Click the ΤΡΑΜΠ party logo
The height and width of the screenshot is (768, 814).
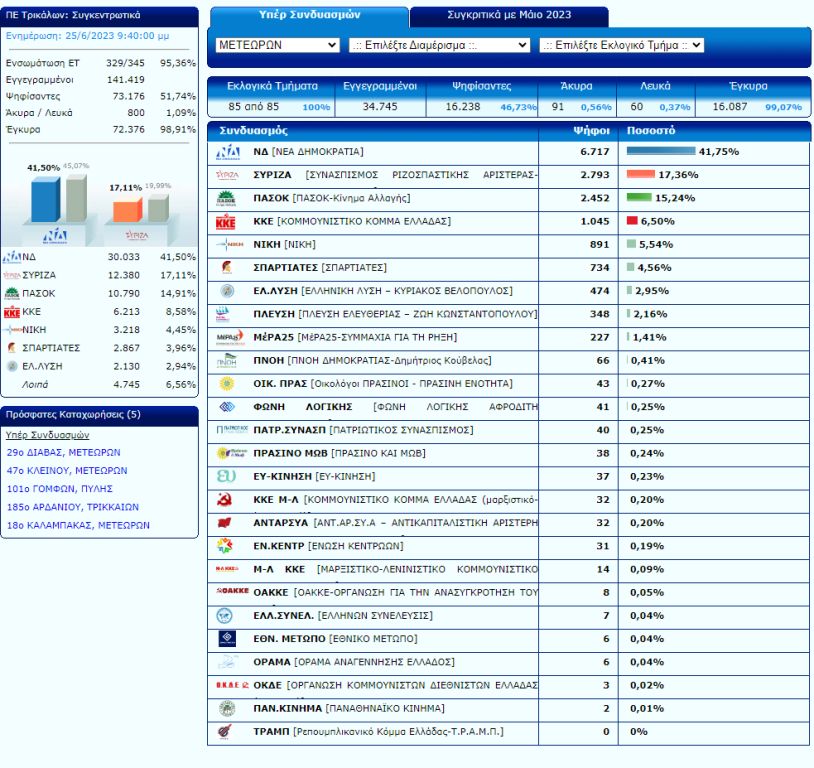(225, 731)
